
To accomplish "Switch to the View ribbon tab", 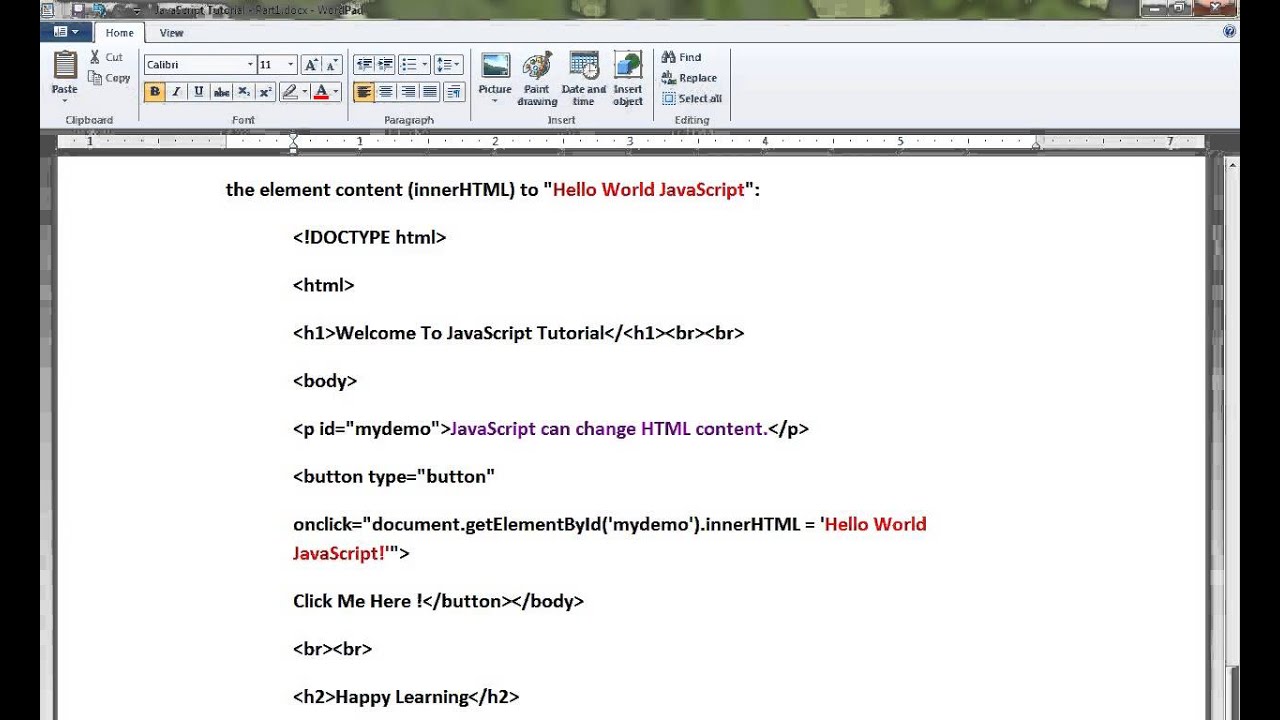I will coord(171,32).
